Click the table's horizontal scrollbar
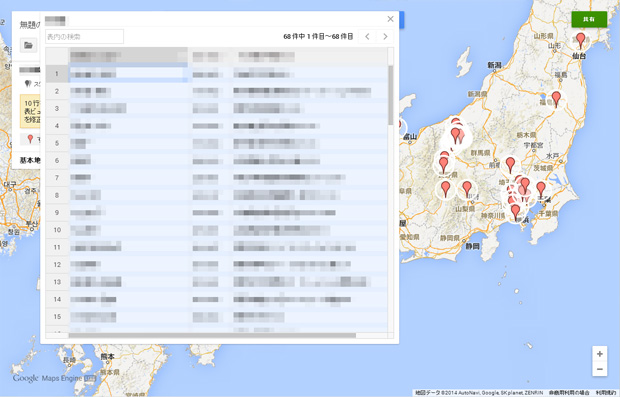This screenshot has height=397, width=620. pos(212,335)
